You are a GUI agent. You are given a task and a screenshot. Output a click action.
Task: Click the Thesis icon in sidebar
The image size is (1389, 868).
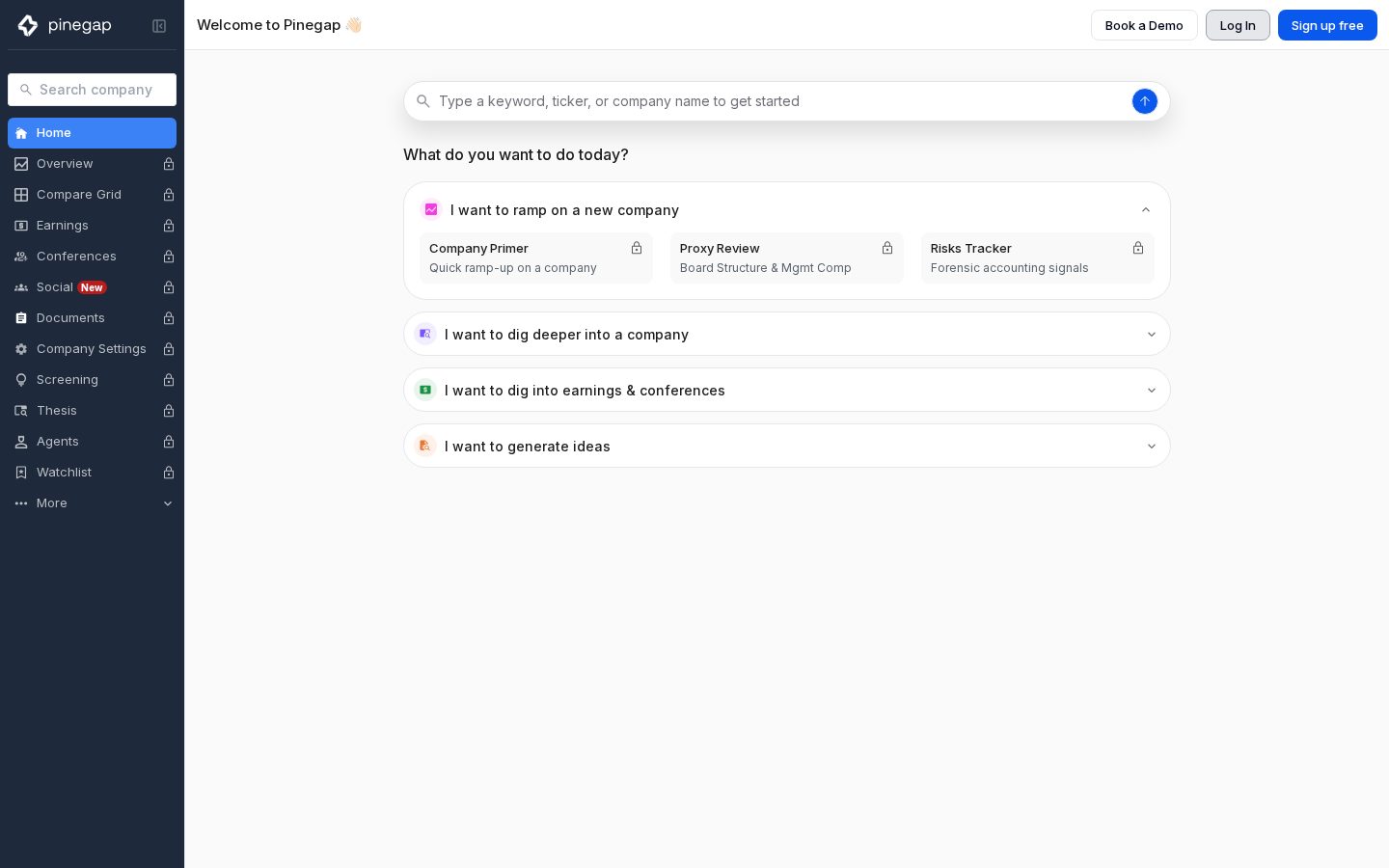click(21, 411)
